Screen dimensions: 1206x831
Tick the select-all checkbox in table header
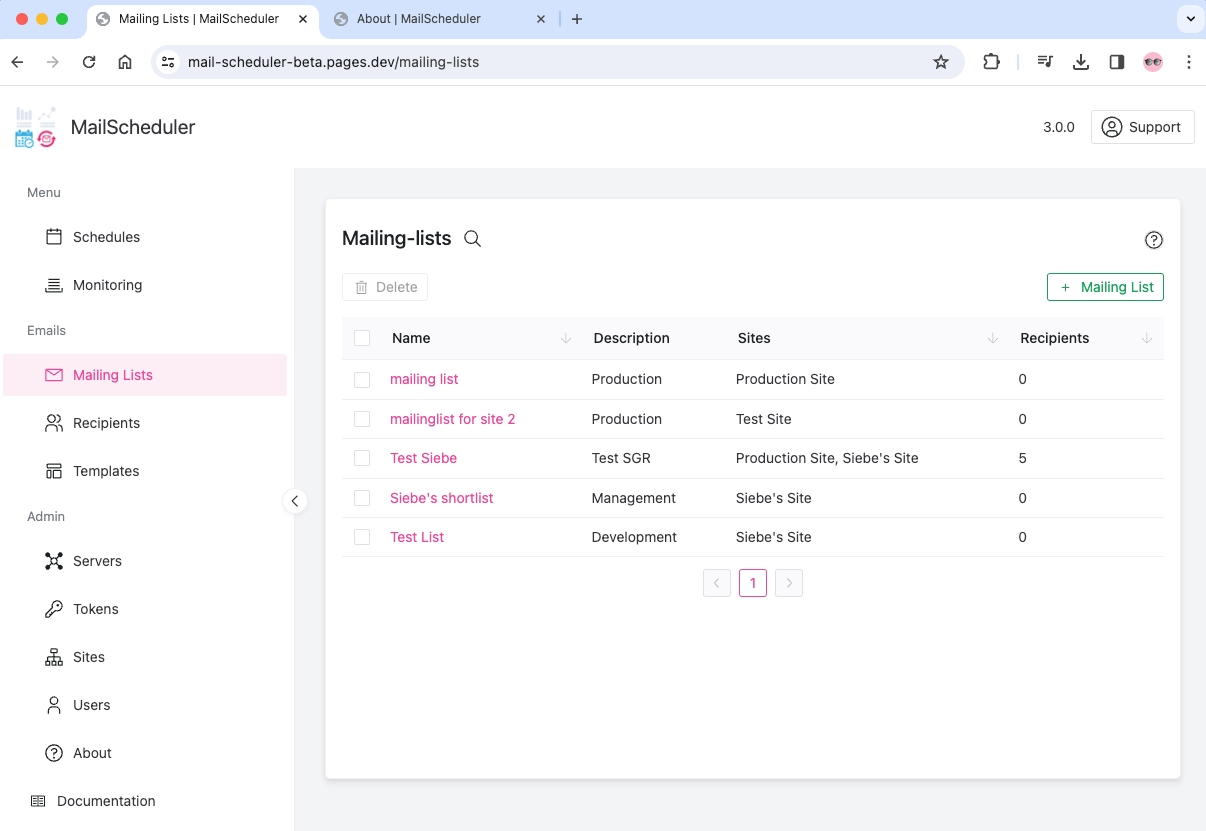coord(362,338)
